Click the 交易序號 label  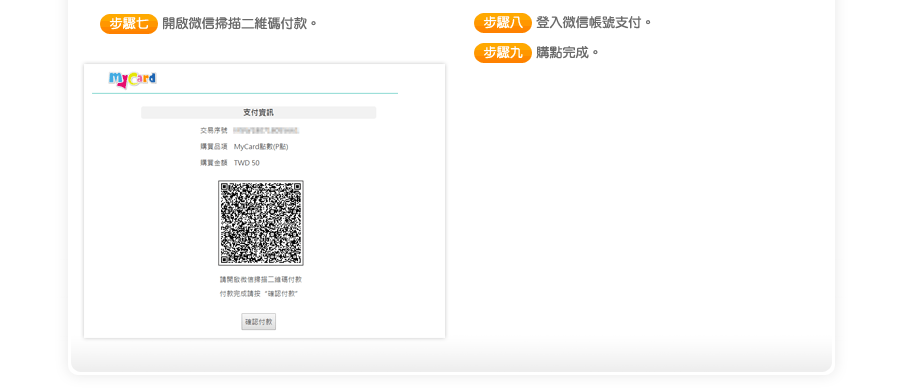click(214, 131)
